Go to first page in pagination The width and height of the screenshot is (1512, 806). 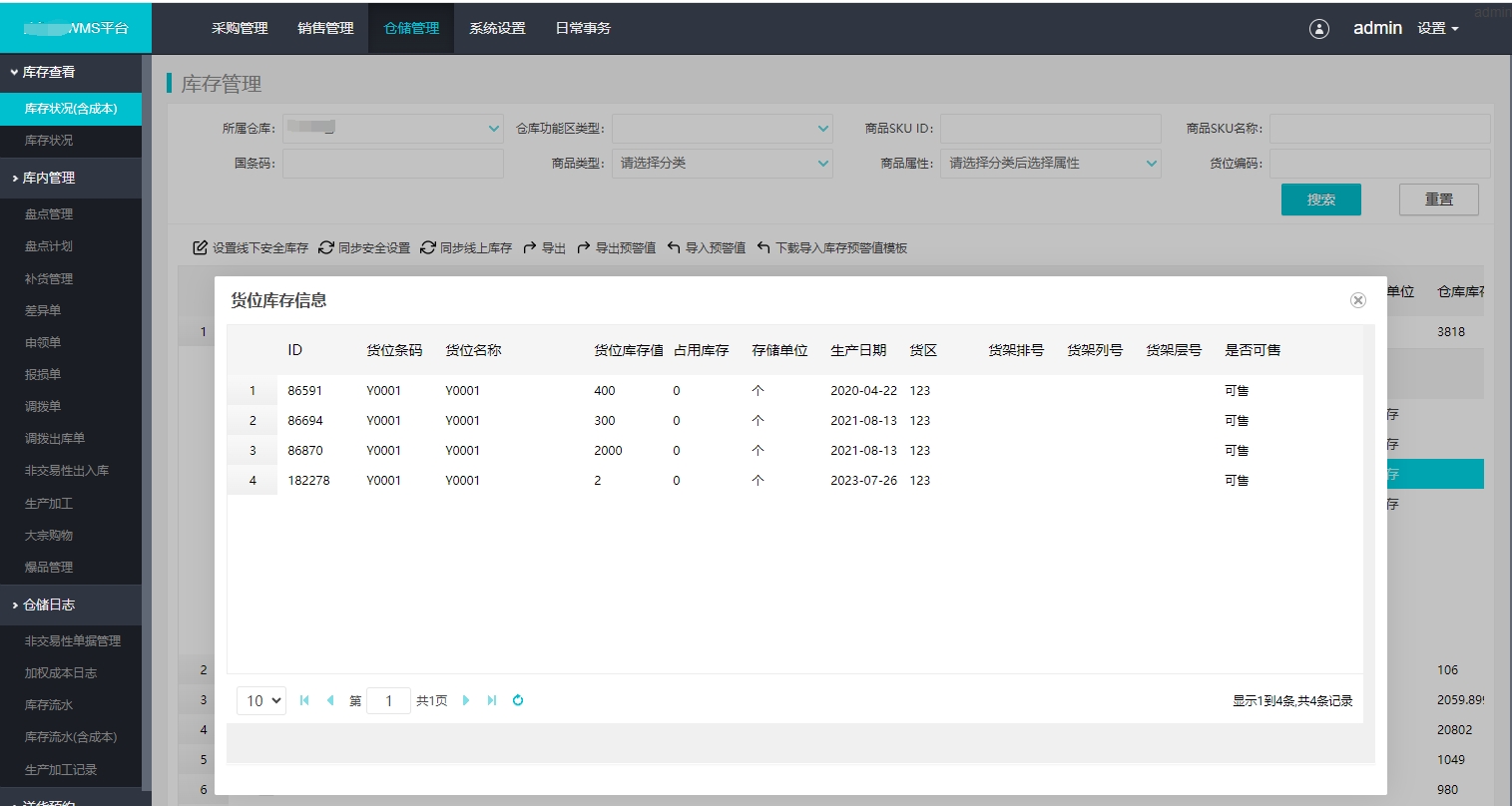304,701
